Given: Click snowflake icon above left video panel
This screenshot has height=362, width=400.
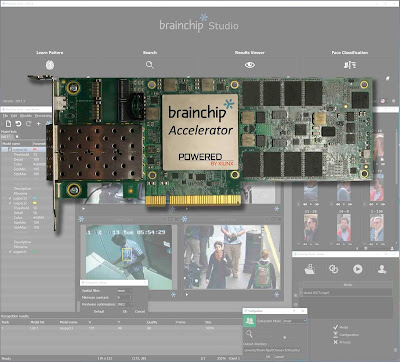Looking at the screenshot, I should (x=81, y=219).
